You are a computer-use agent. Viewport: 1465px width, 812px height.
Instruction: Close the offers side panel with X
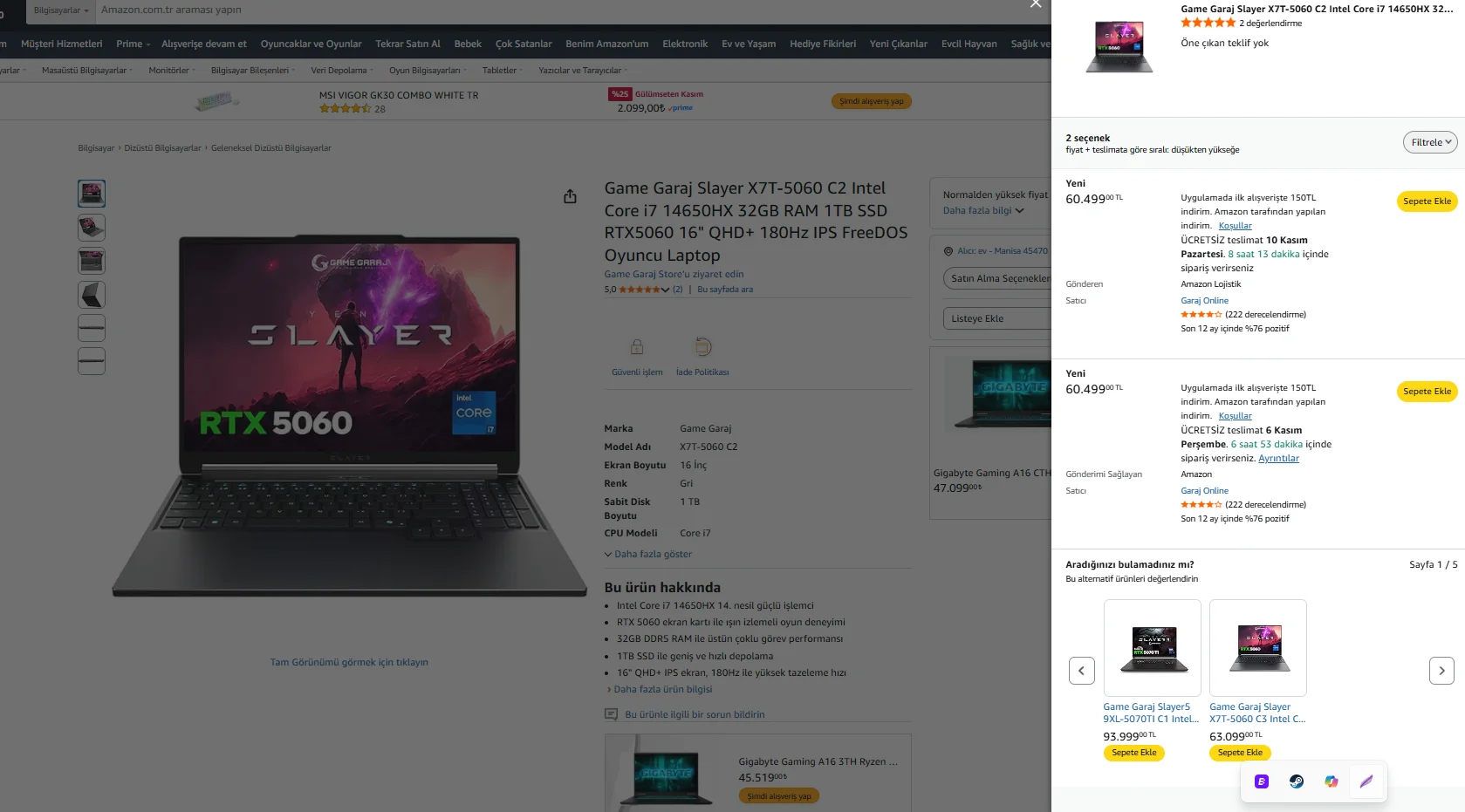point(1036,3)
